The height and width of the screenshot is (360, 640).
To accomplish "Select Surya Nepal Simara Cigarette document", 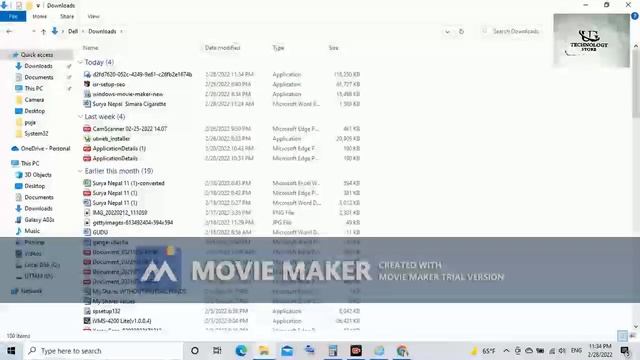I will (x=129, y=104).
